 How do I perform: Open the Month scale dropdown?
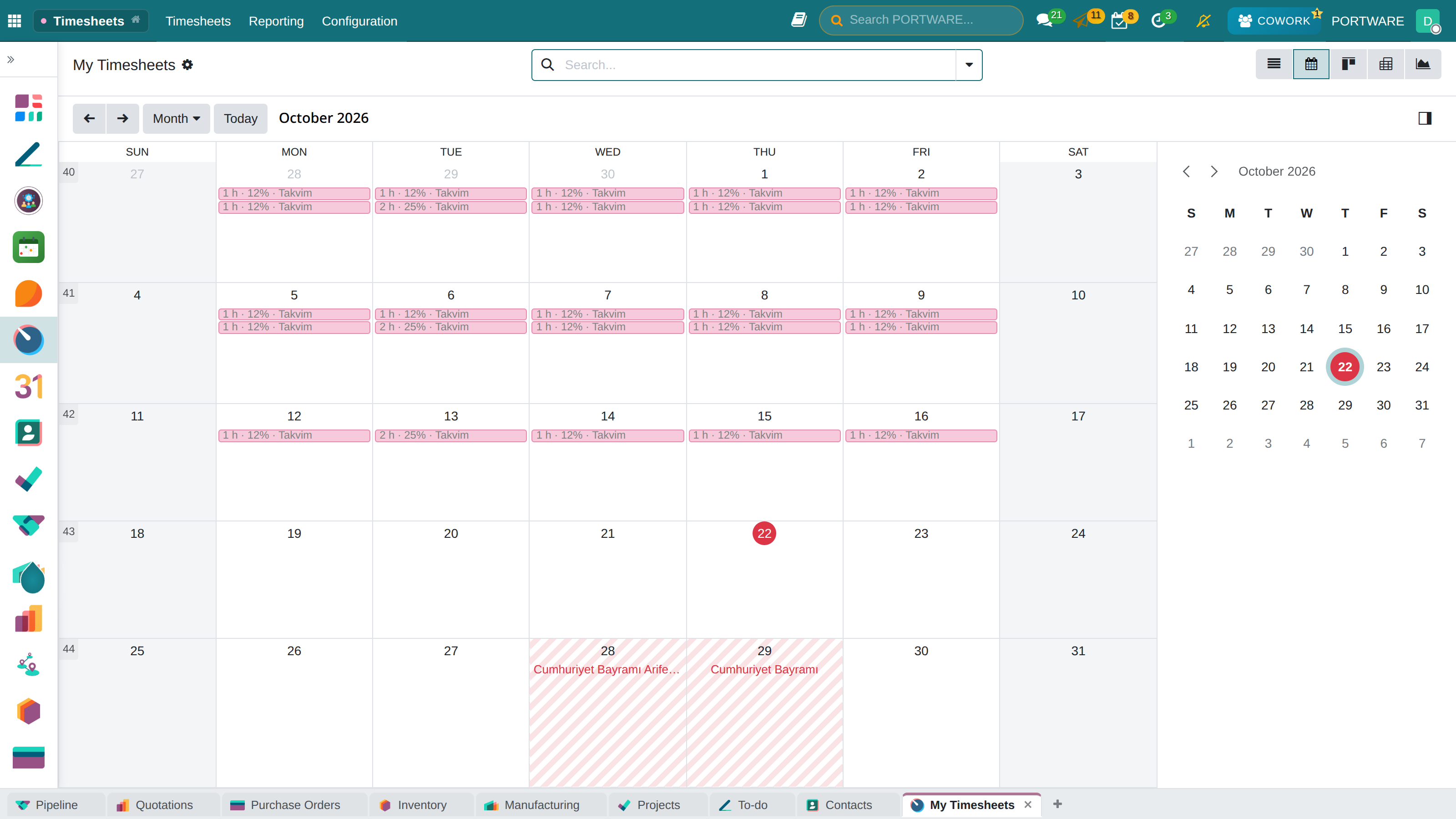click(177, 119)
